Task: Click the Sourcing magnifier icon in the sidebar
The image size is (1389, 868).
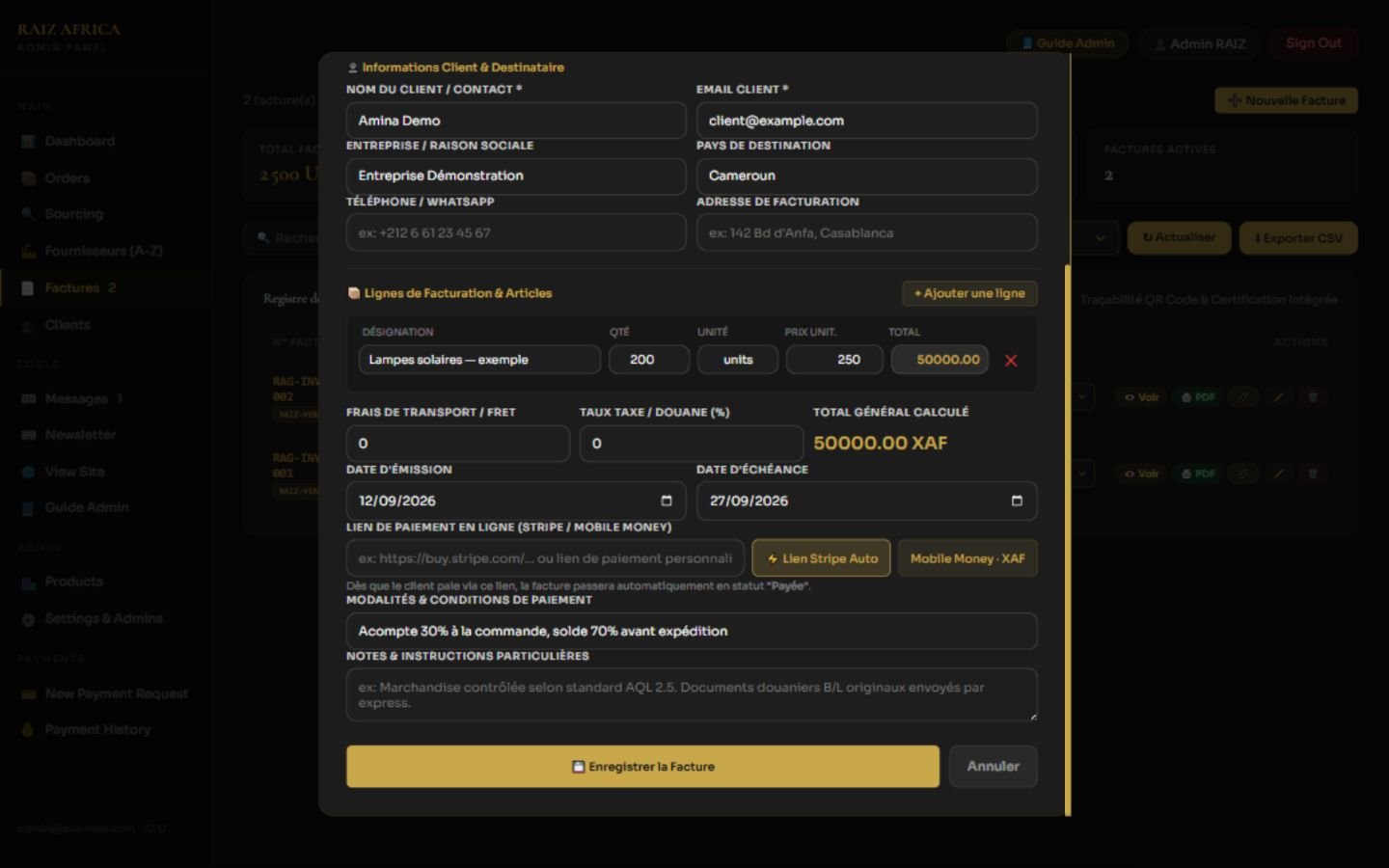Action: [28, 214]
